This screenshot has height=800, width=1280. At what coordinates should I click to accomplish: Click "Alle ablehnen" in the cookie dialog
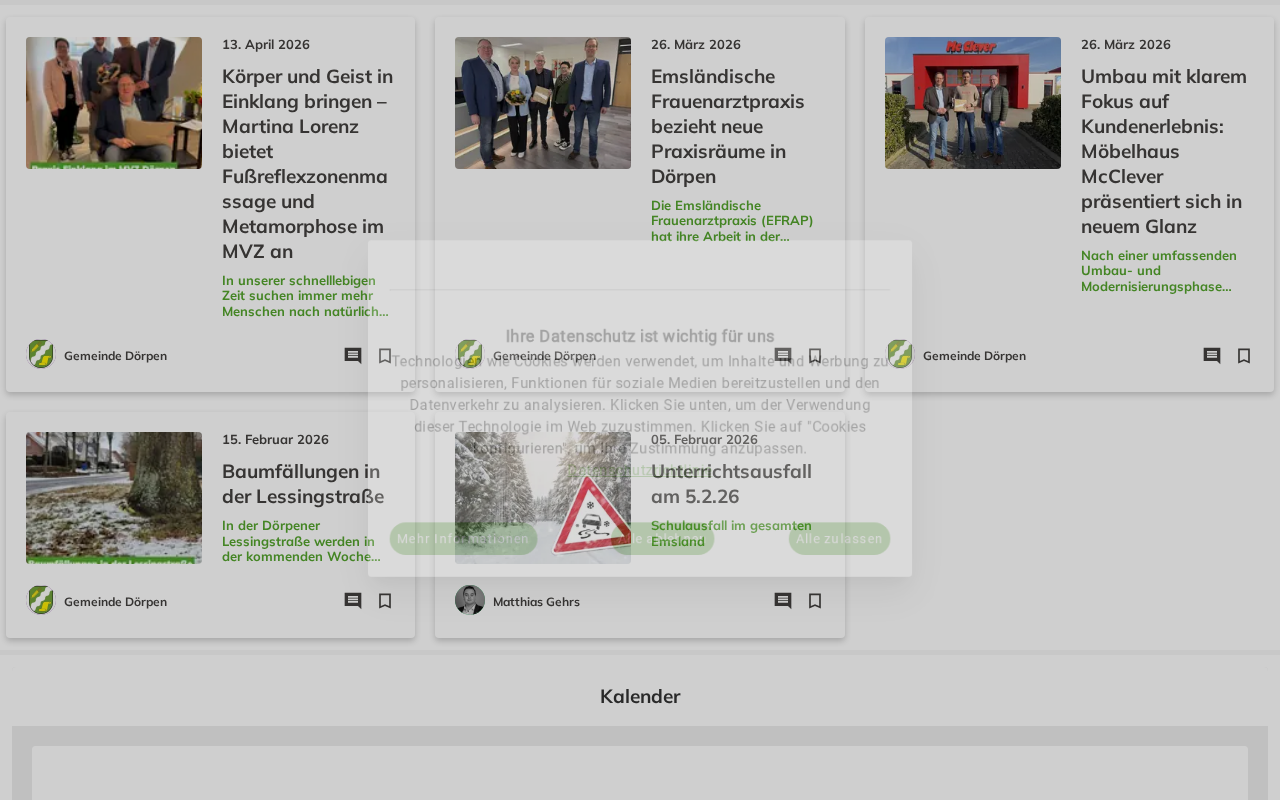click(x=663, y=539)
